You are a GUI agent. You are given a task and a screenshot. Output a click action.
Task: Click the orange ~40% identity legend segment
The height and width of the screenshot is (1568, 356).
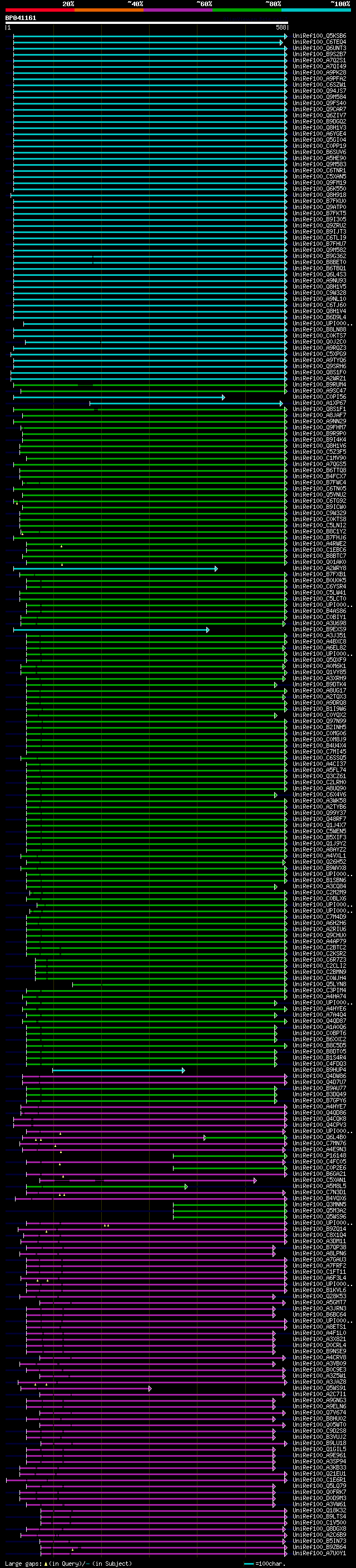109,10
